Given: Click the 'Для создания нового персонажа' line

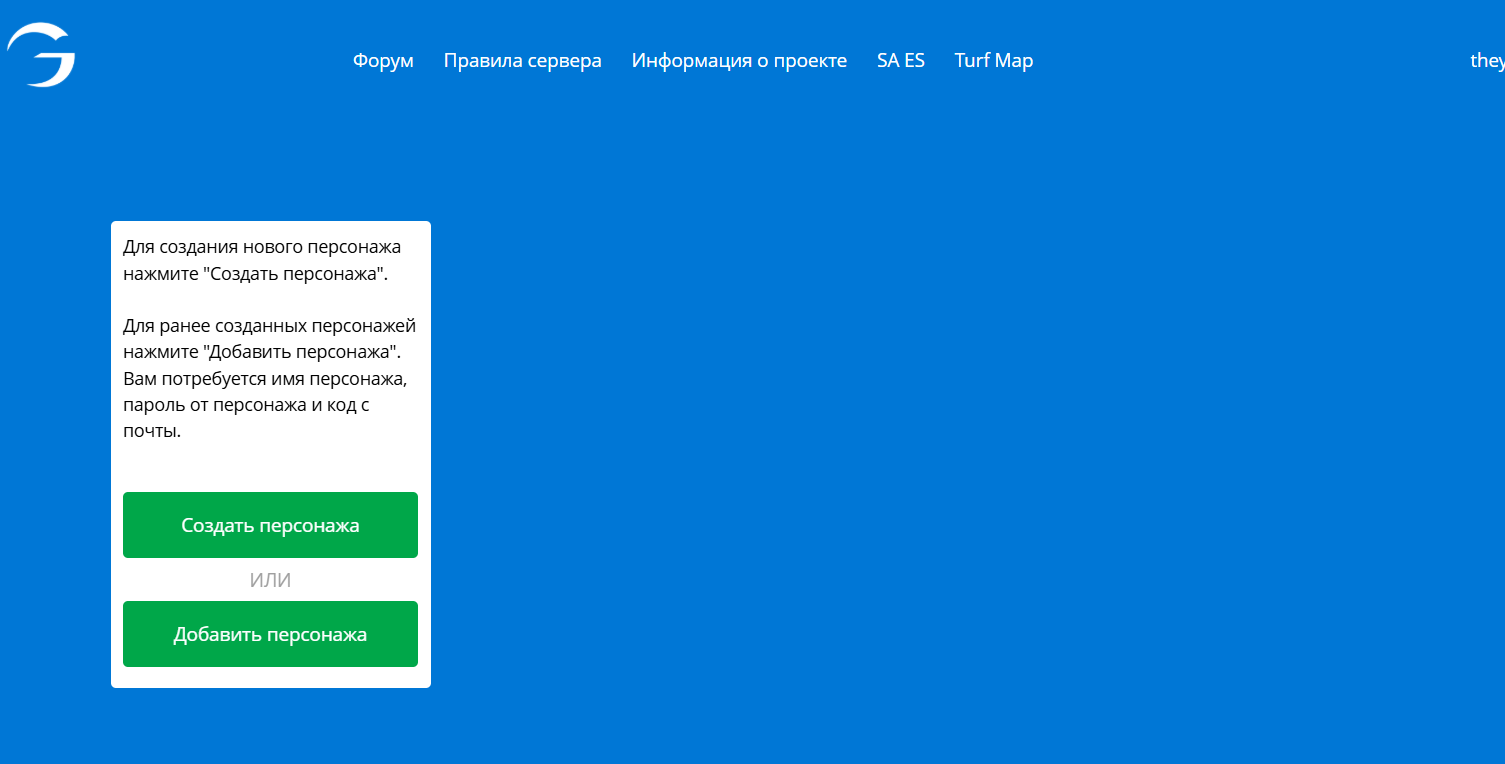Looking at the screenshot, I should click(x=262, y=247).
